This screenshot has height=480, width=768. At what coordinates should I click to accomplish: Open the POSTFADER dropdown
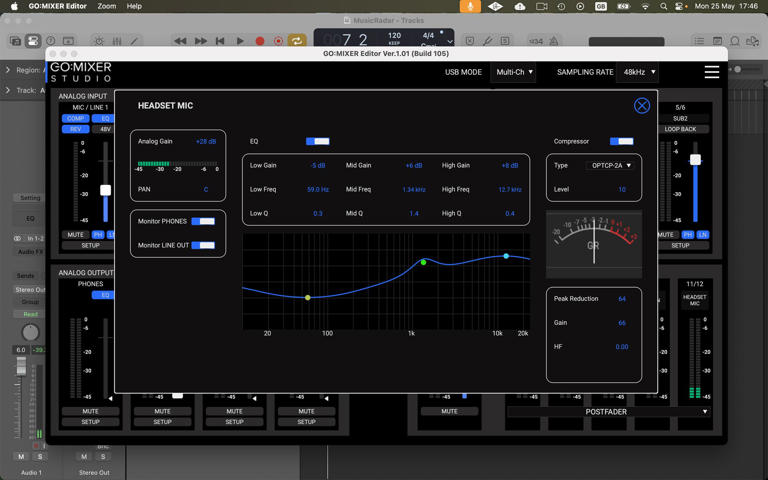click(x=608, y=411)
